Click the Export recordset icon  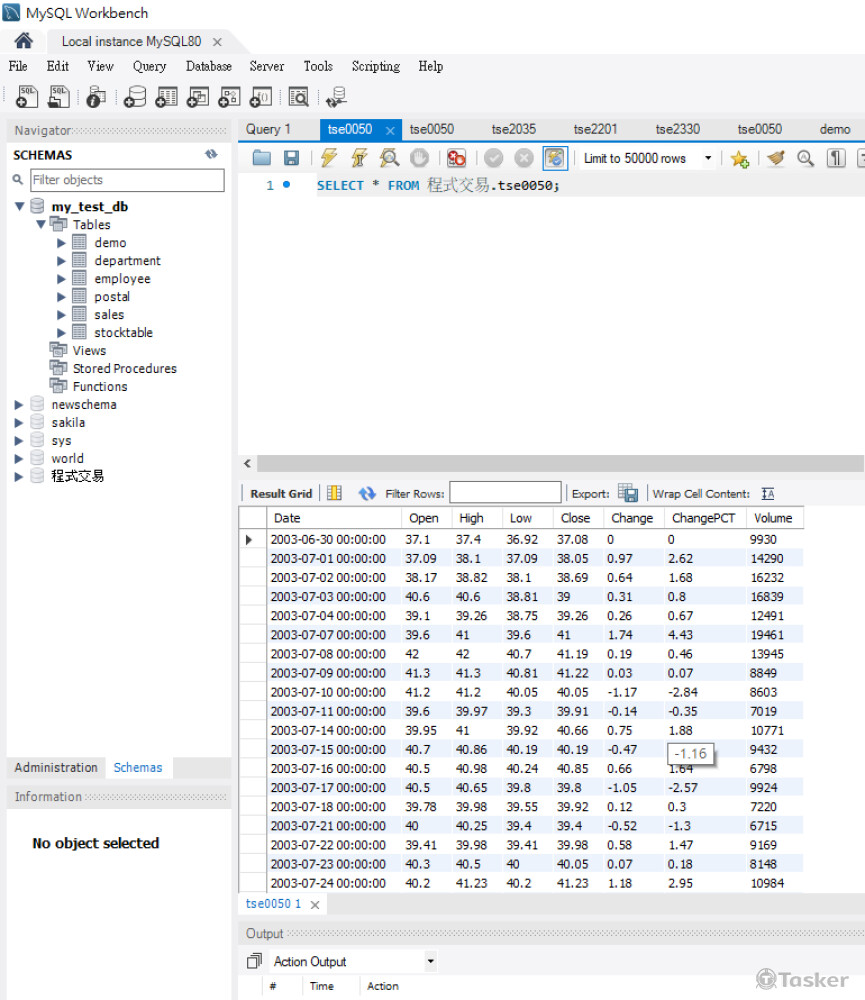coord(627,493)
